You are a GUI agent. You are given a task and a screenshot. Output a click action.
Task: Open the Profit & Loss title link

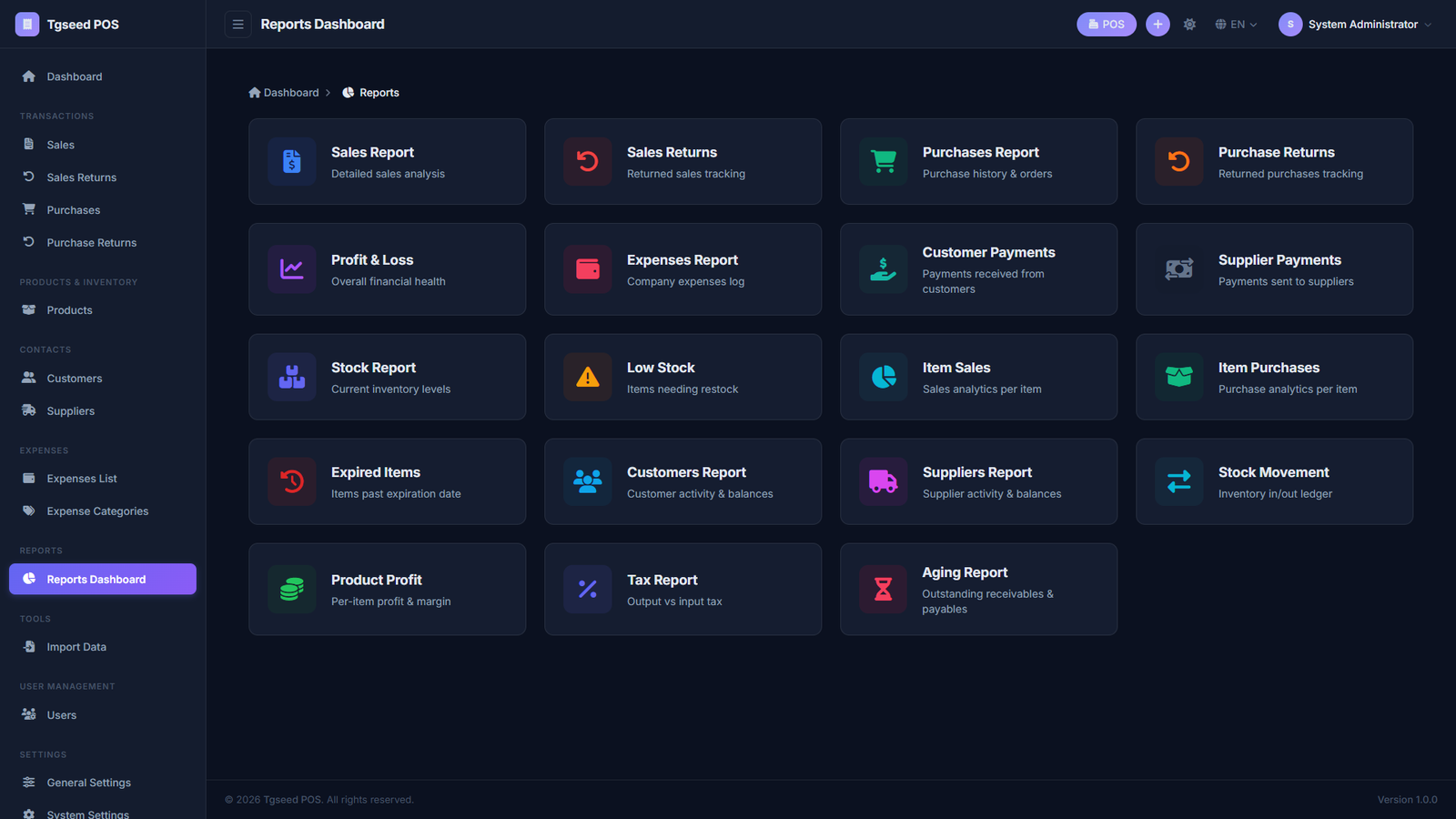click(x=372, y=260)
